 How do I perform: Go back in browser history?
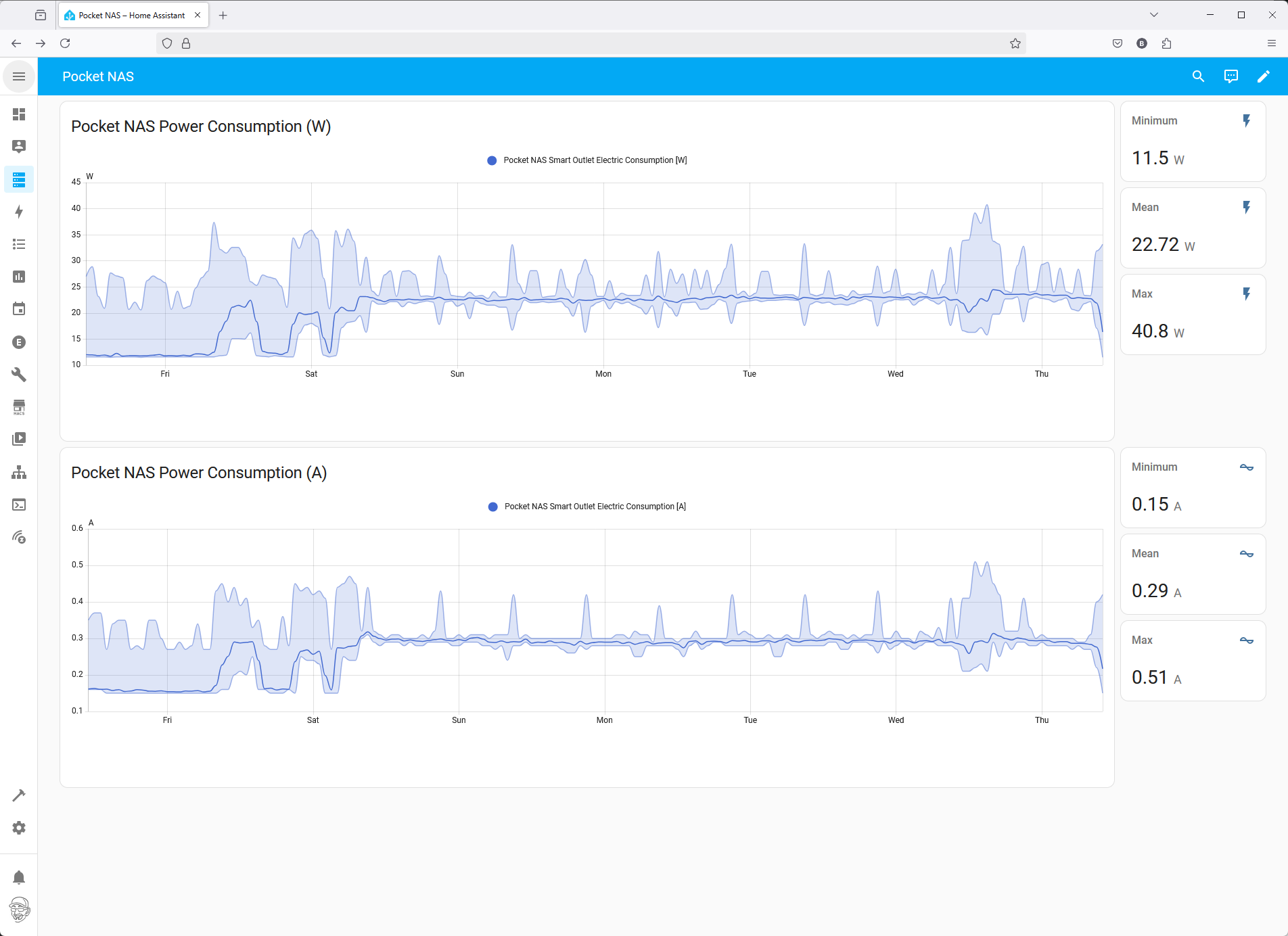(x=16, y=43)
